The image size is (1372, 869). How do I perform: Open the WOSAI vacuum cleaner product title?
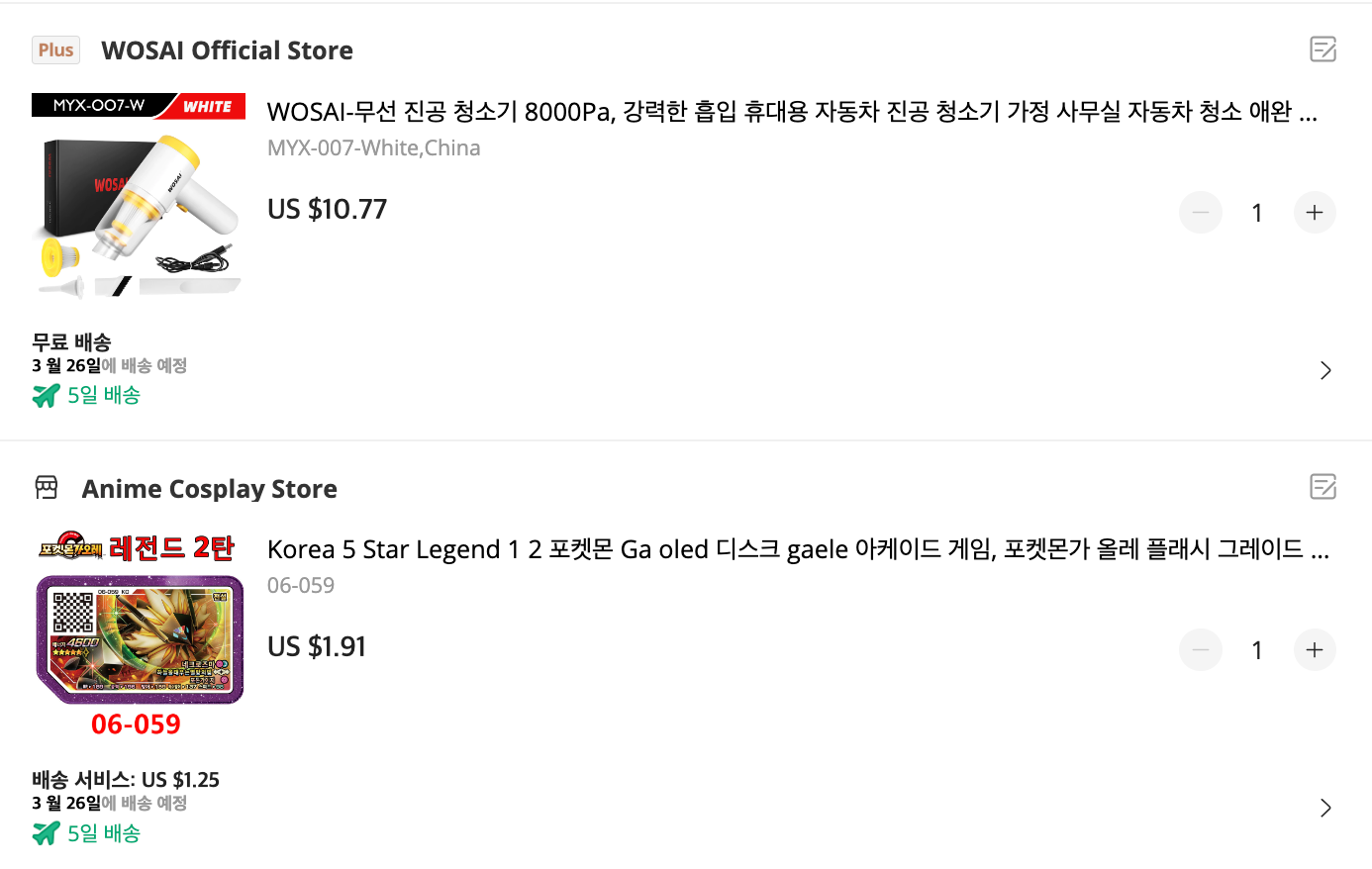(x=790, y=112)
